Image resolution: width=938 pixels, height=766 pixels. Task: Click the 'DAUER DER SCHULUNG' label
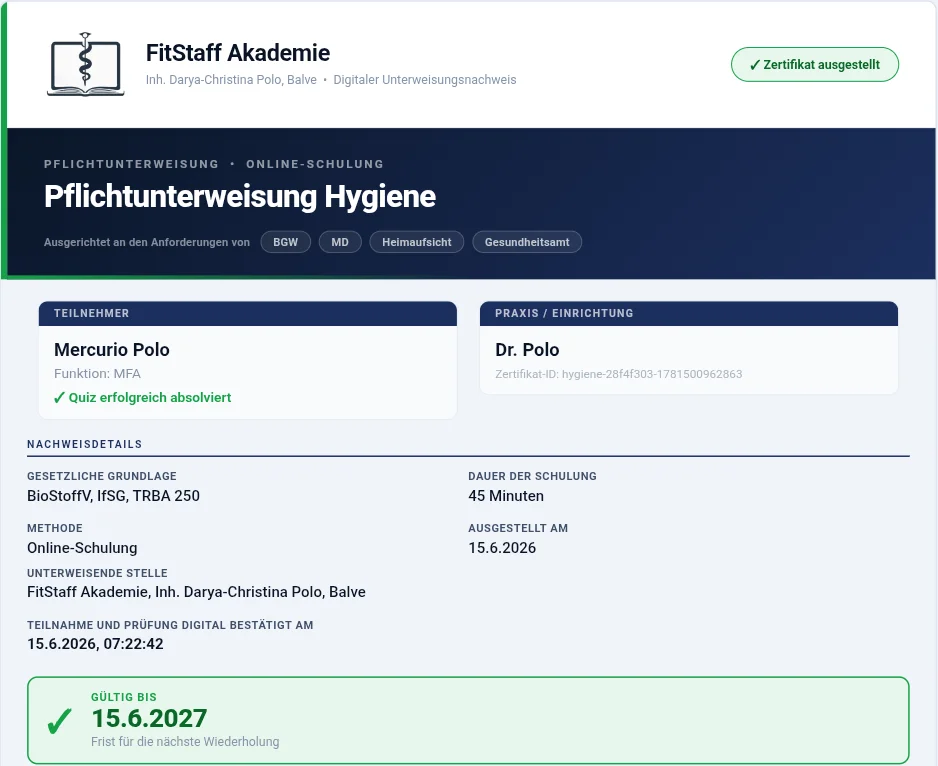coord(532,476)
